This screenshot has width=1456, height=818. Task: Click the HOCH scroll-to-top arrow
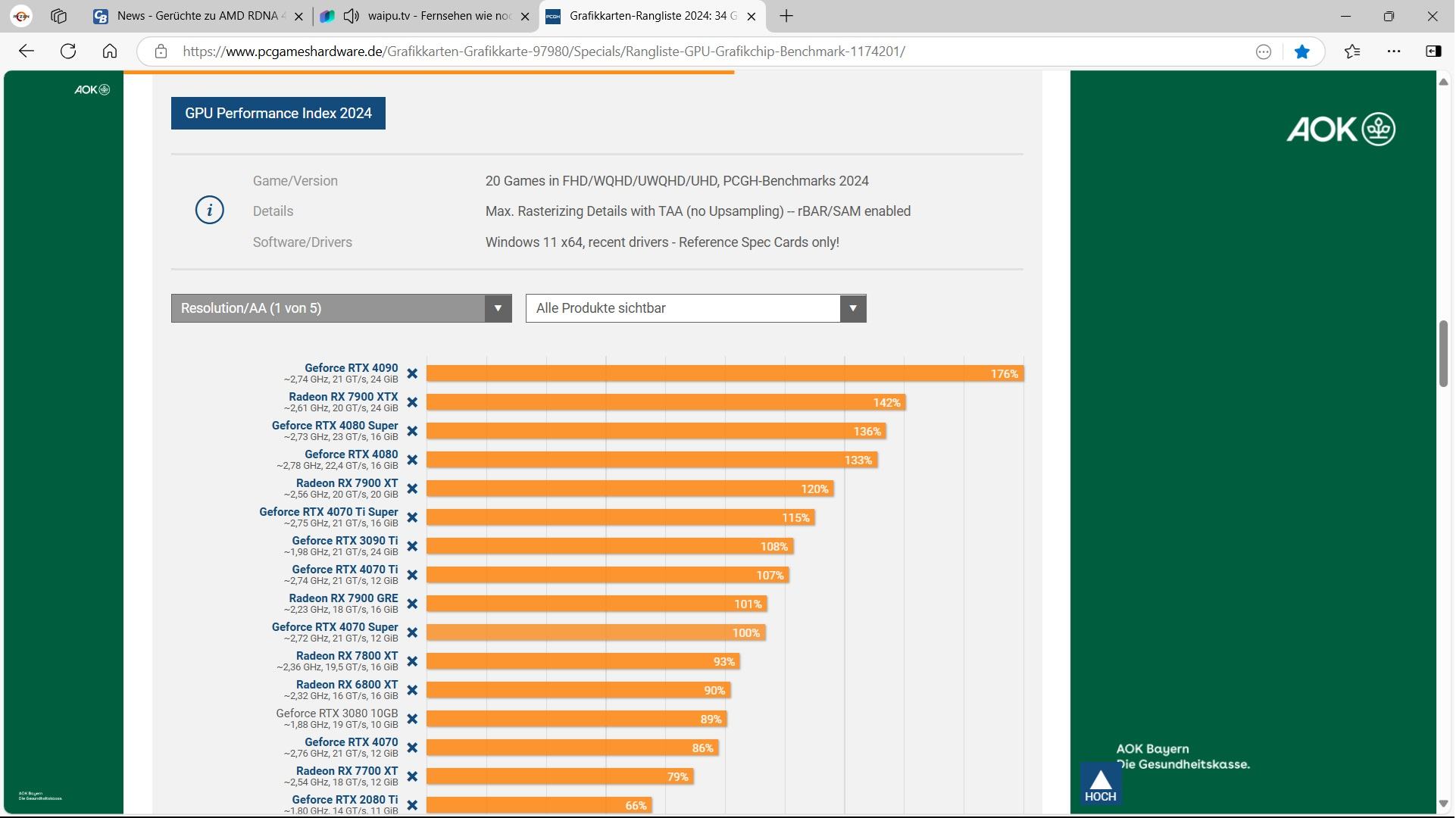pos(1100,785)
